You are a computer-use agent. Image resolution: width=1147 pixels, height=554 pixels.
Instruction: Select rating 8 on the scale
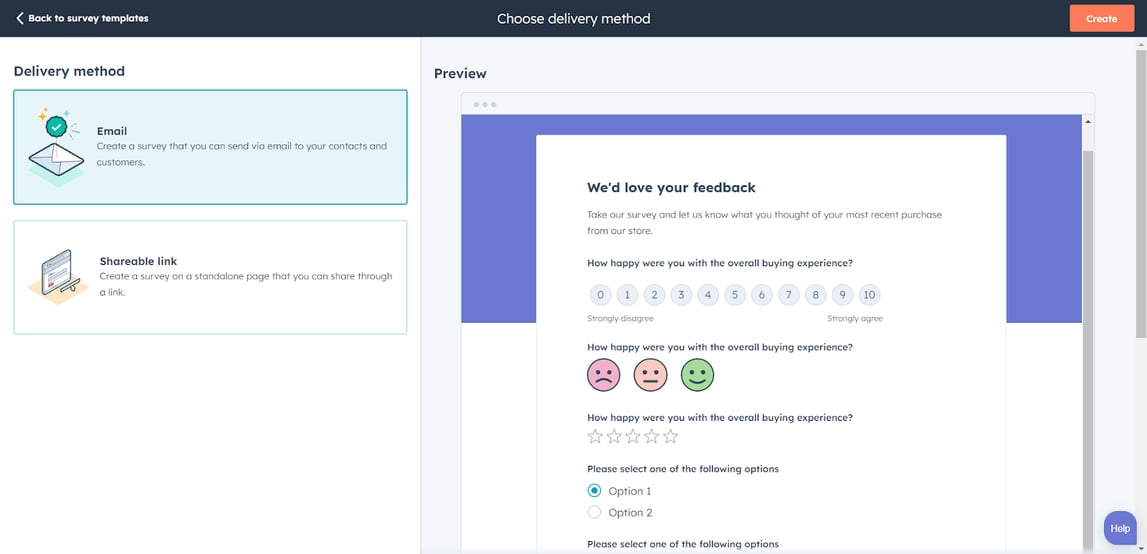point(816,295)
